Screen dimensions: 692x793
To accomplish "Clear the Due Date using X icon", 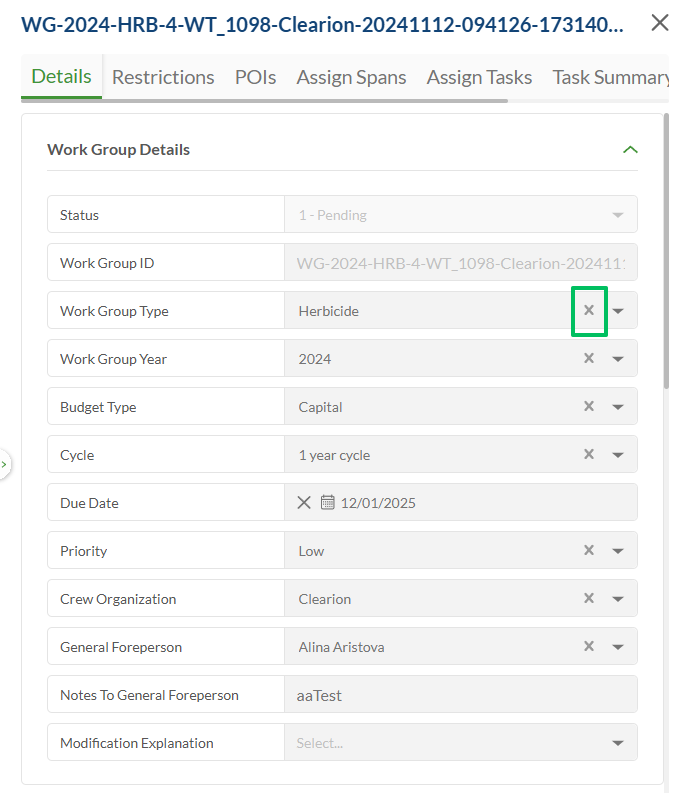I will [304, 503].
